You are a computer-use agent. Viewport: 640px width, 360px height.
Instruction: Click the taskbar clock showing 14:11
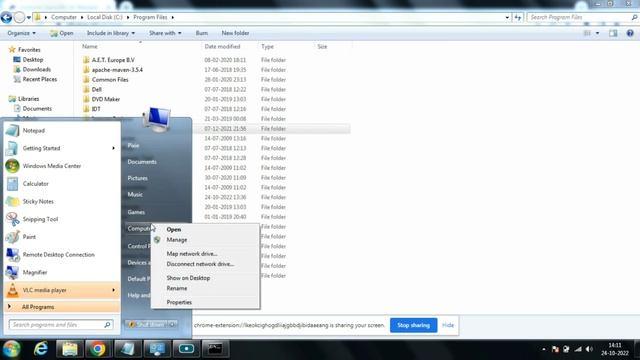coord(615,349)
